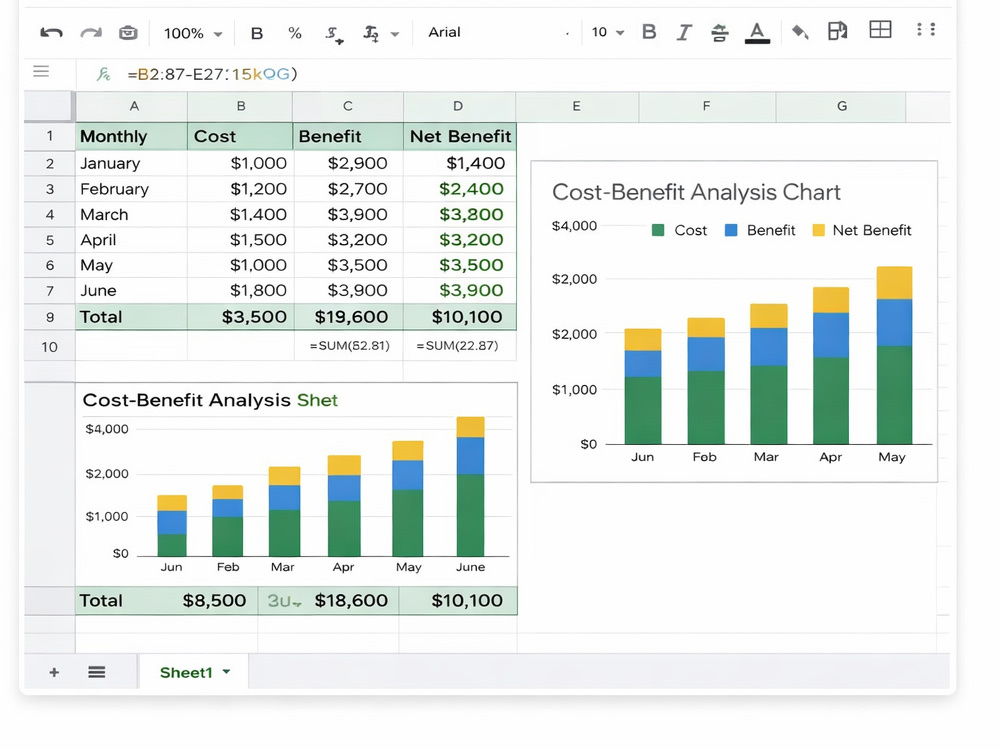
Task: Select the Cost-Benefit Analysis Chart
Action: [x=734, y=321]
